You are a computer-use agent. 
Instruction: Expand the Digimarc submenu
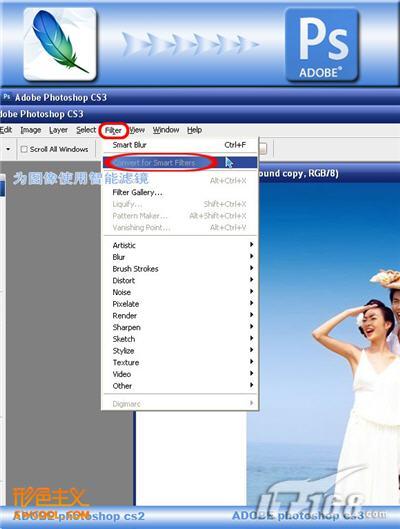(180, 404)
